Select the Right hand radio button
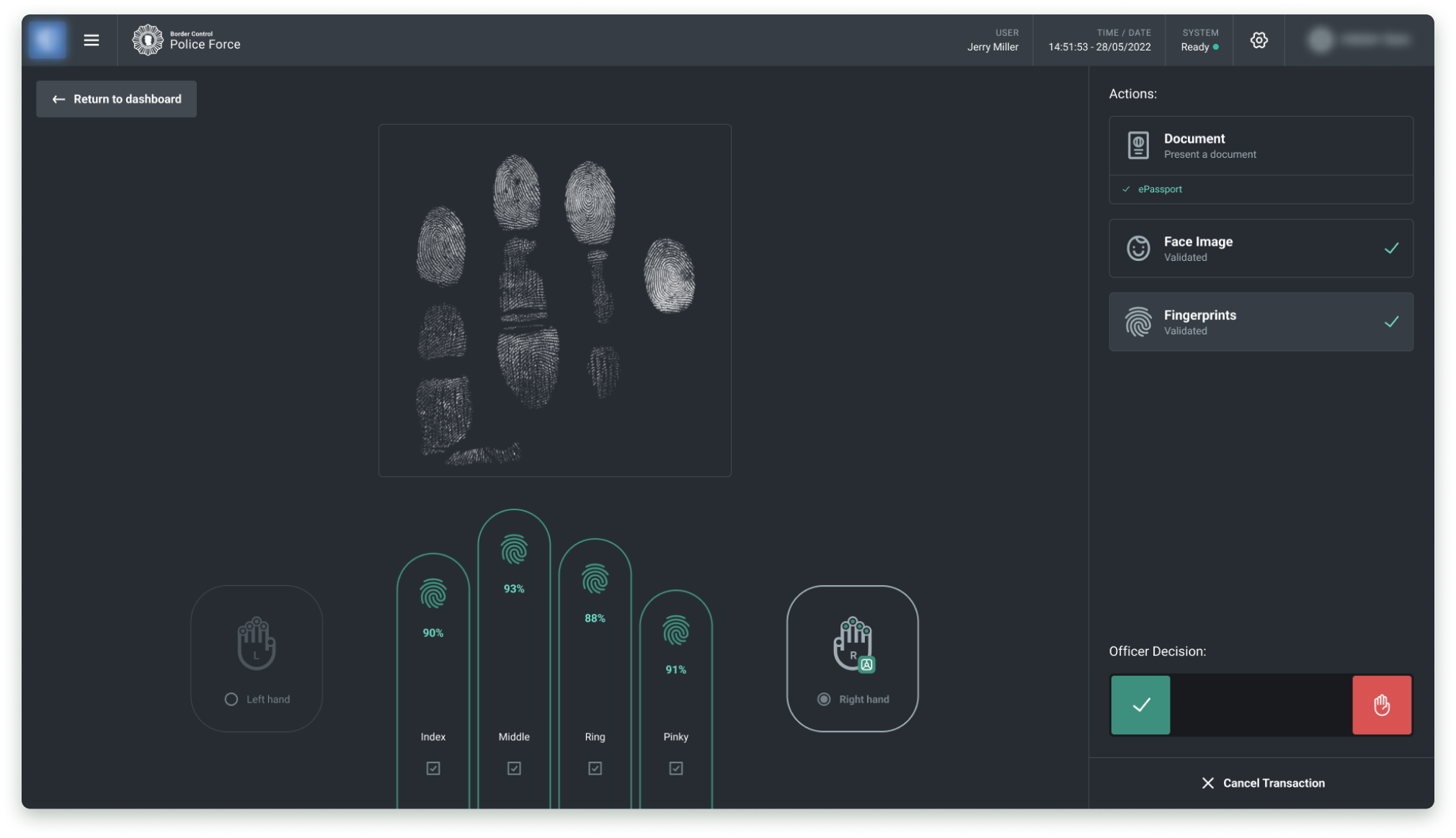 824,699
